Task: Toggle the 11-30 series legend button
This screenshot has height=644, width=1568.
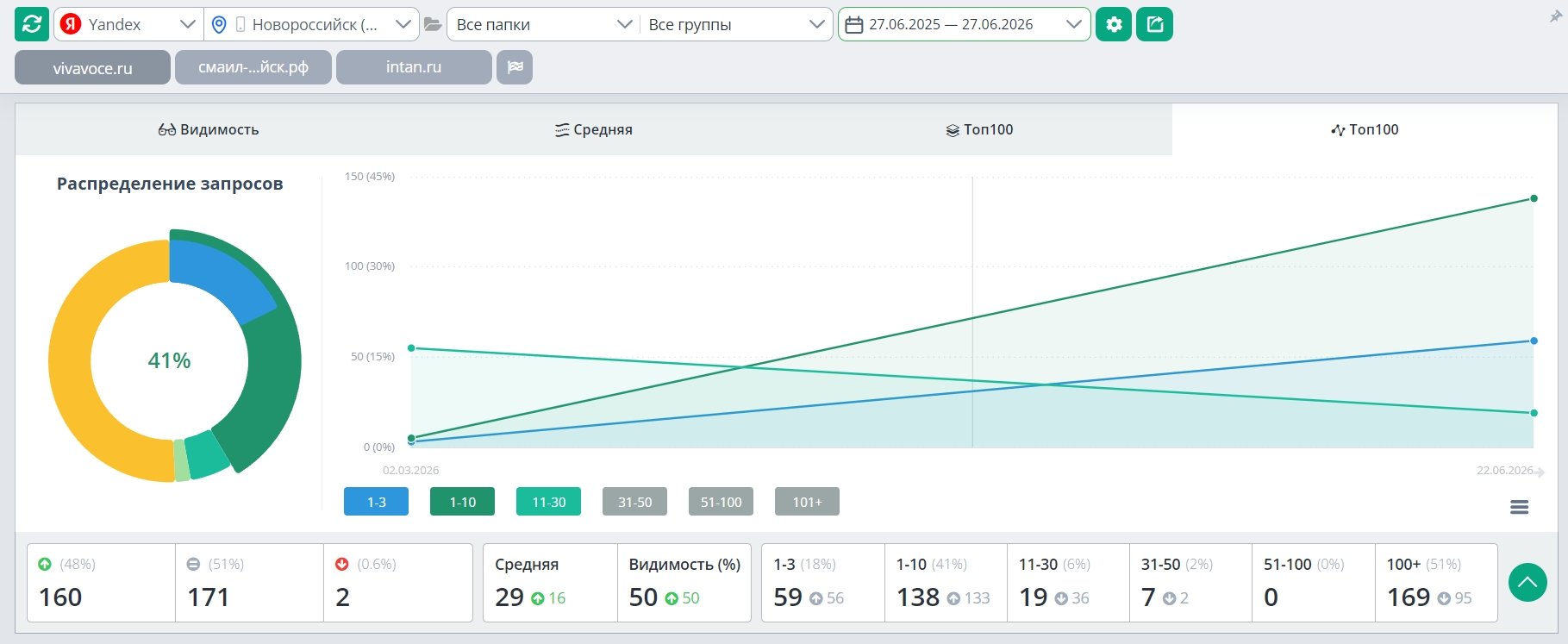Action: (x=548, y=502)
